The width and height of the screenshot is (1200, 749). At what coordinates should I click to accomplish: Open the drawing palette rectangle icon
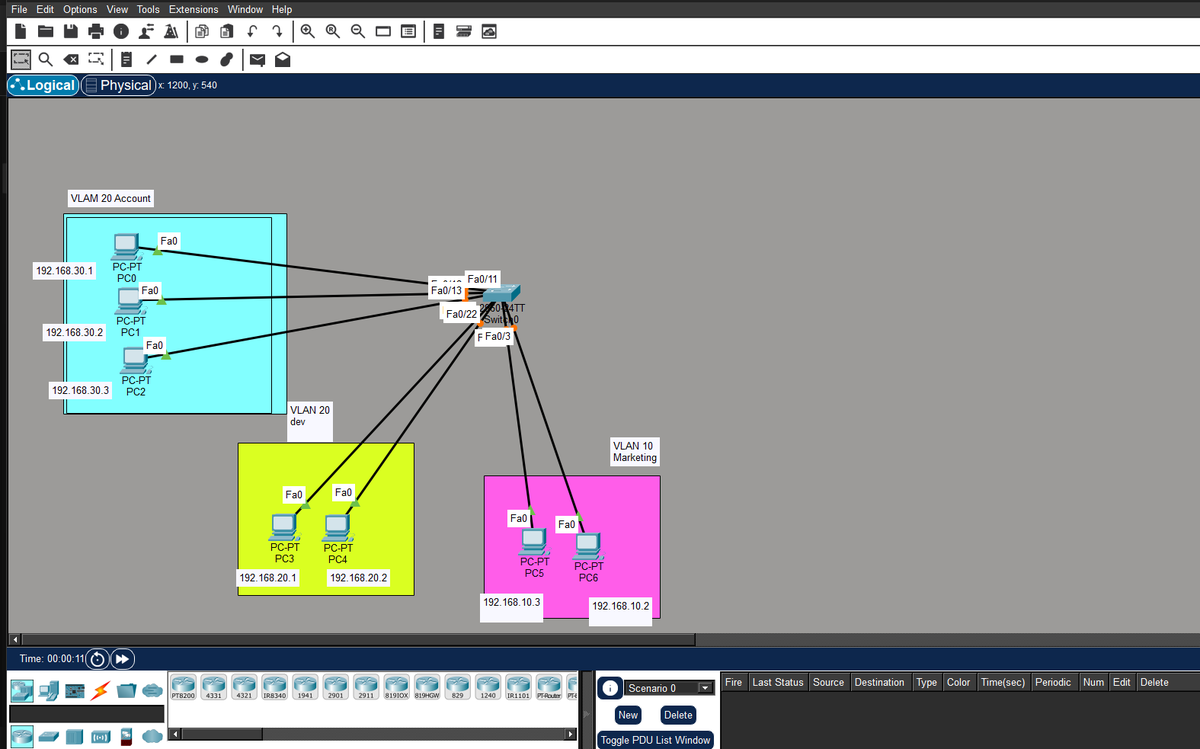click(384, 32)
